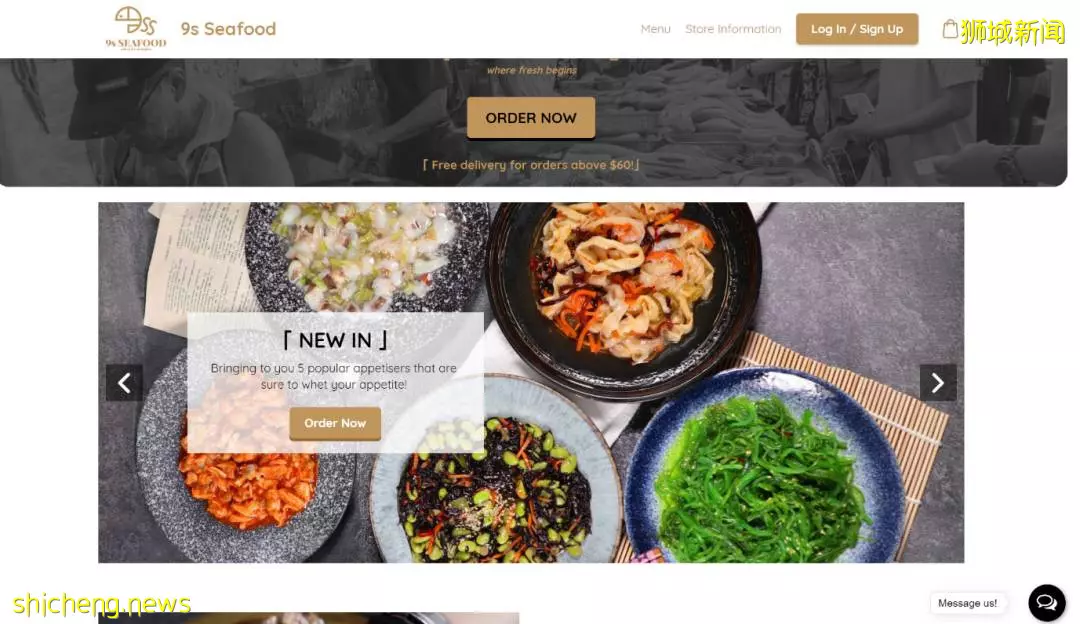Image resolution: width=1080 pixels, height=624 pixels.
Task: Click the appetisers description text in card
Action: 334,376
